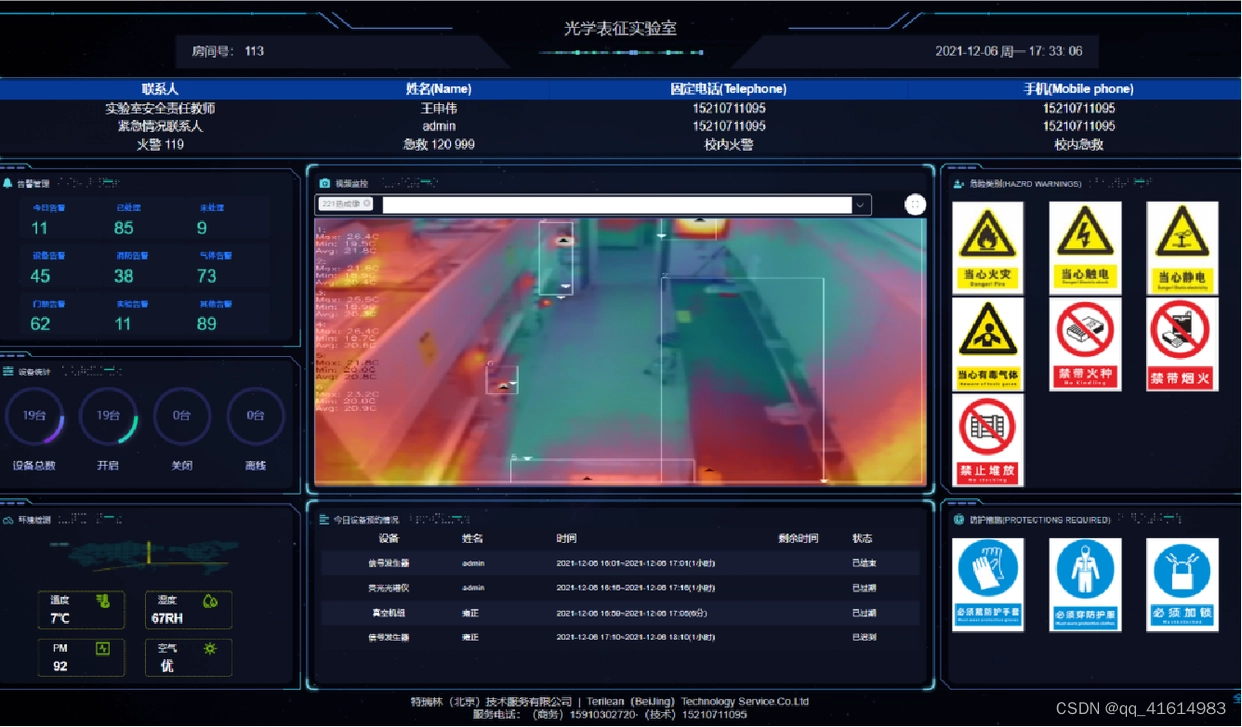This screenshot has height=727, width=1242.
Task: Click the air quality sun icon
Action: point(210,649)
